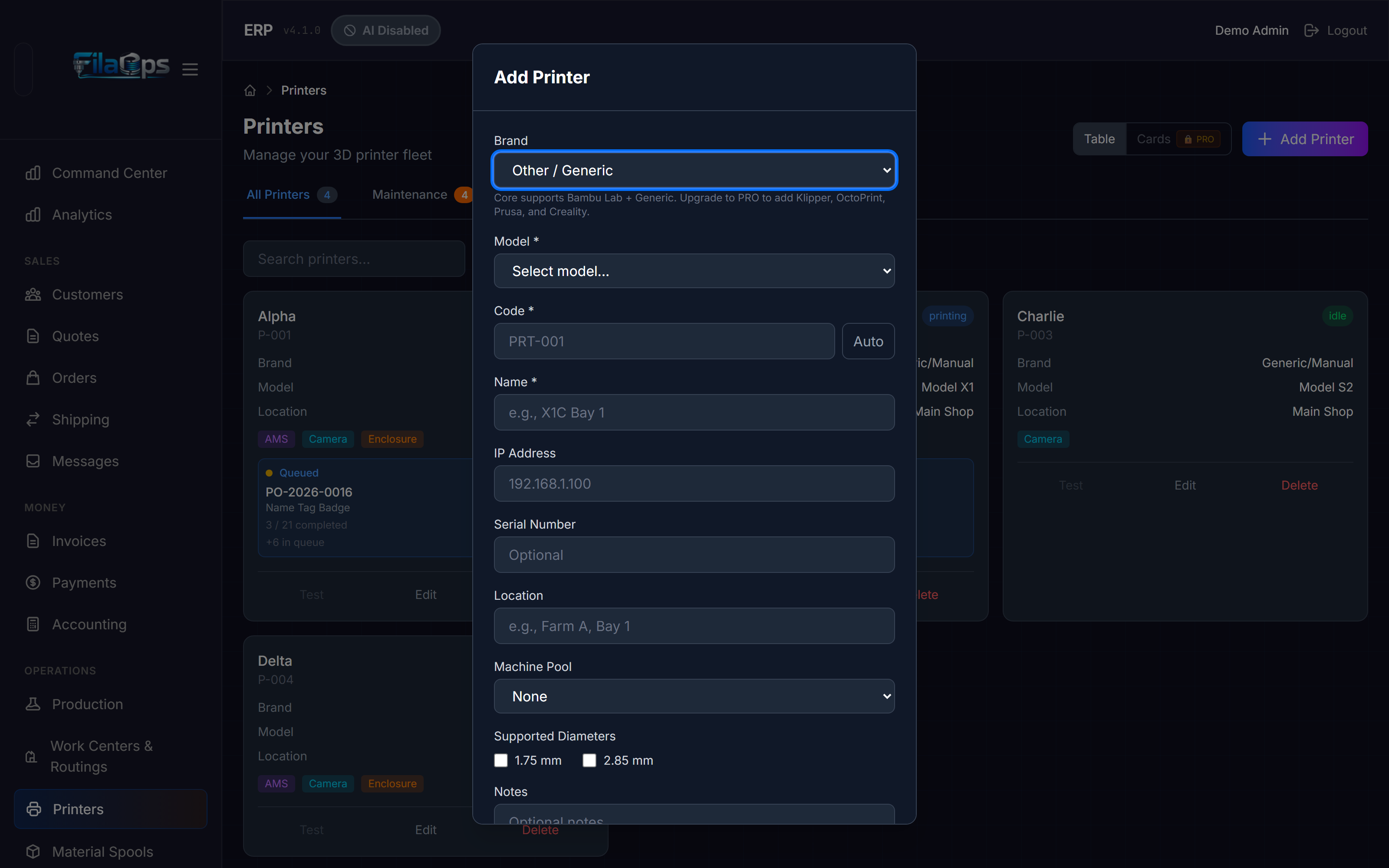1389x868 pixels.
Task: Click the Shipping arrows icon
Action: tap(33, 420)
